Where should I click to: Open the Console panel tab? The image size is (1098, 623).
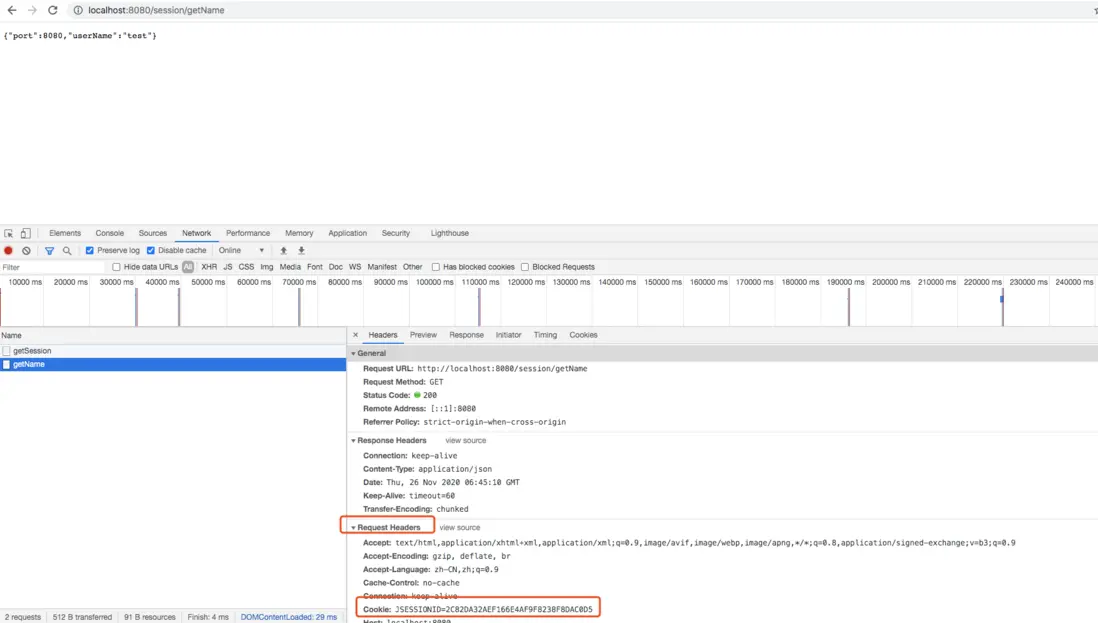pyautogui.click(x=110, y=233)
